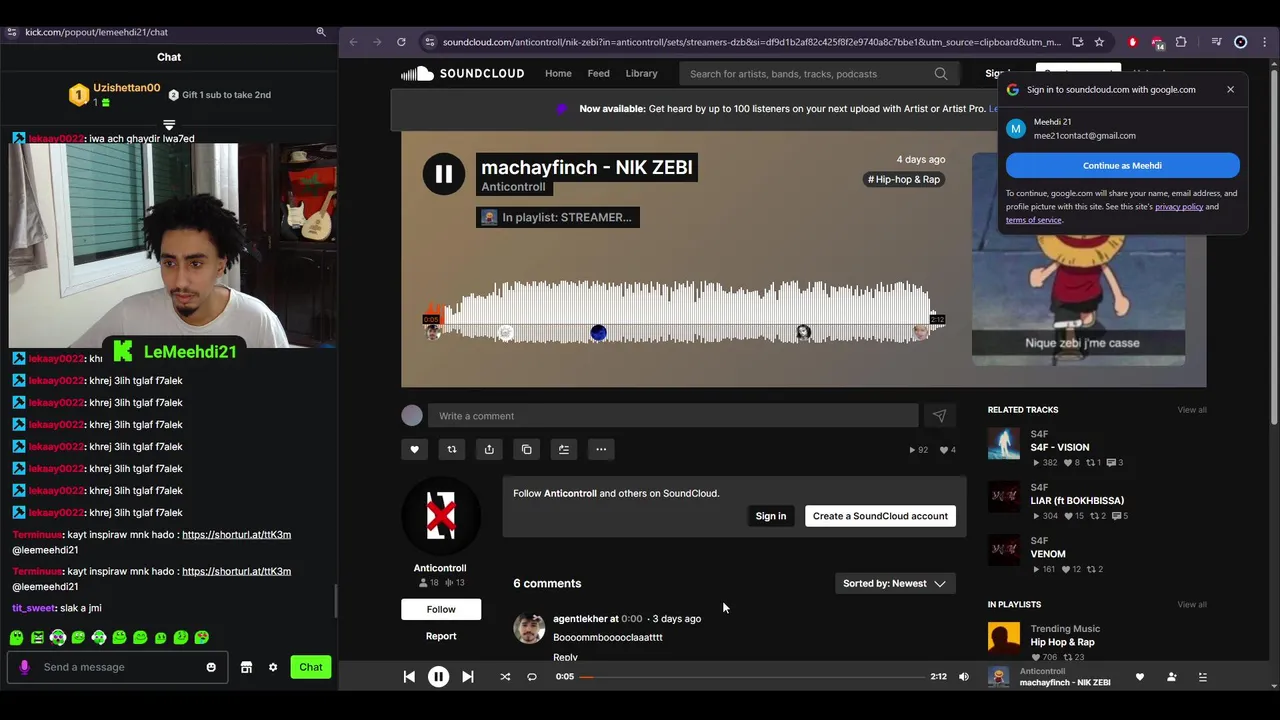Open the Sorted by: Newest dropdown
The height and width of the screenshot is (720, 1280).
pos(895,583)
